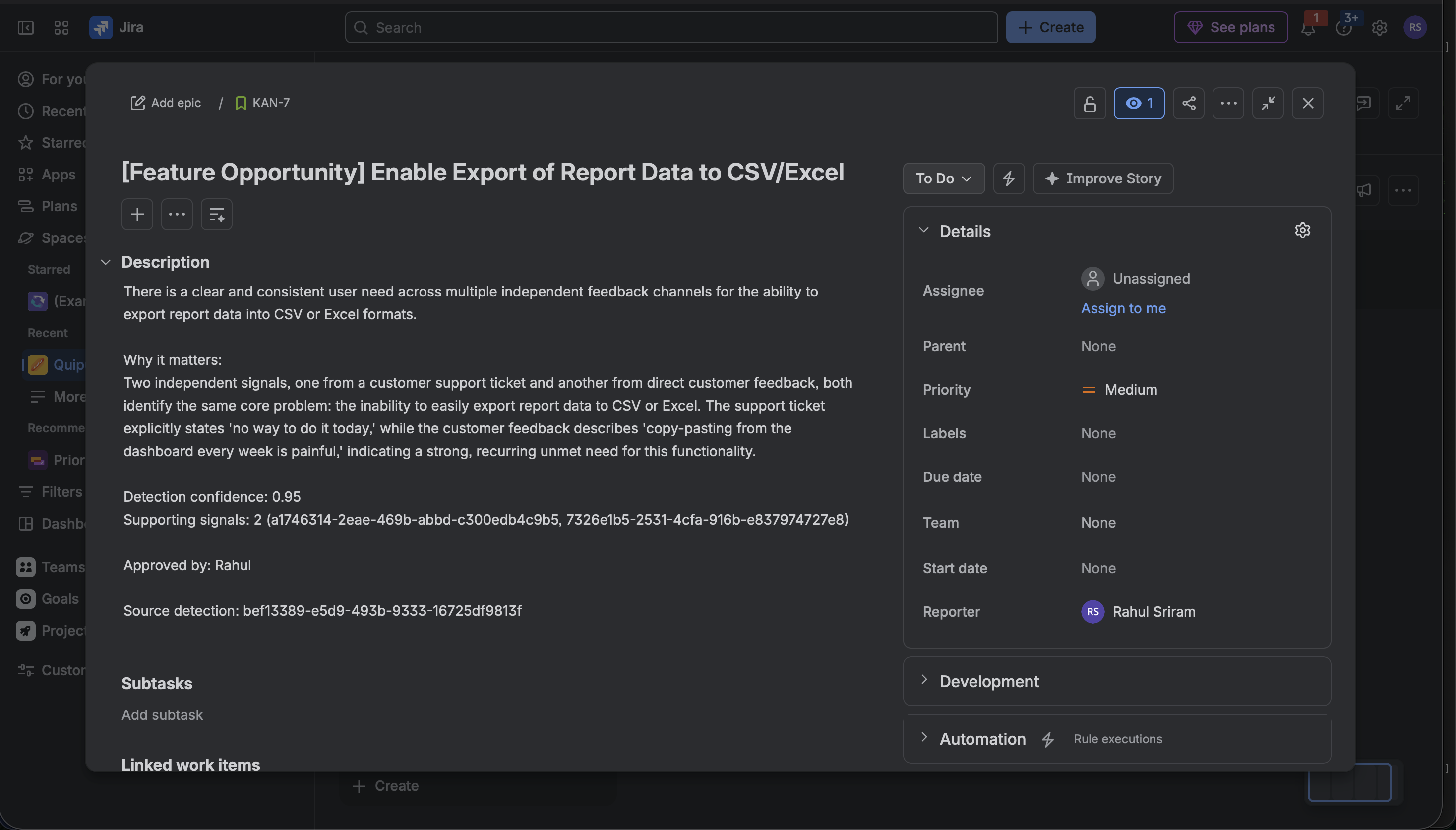1456x830 pixels.
Task: Open the issue actions three-dot menu
Action: tap(1228, 103)
